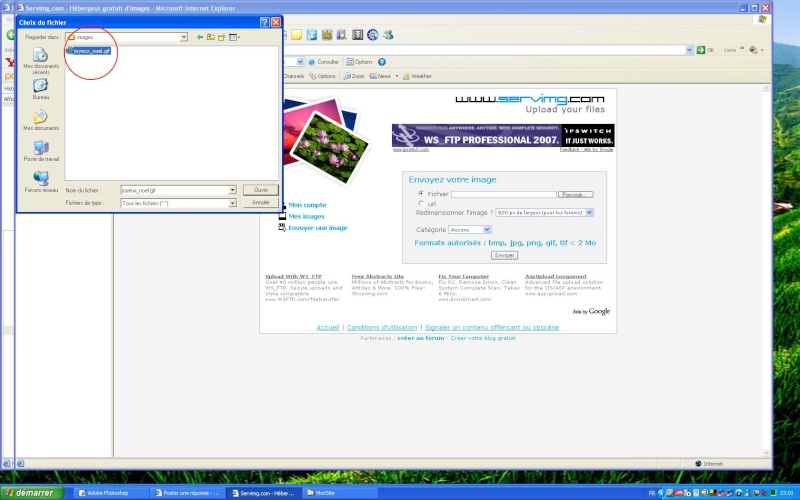Click Free Abstracts Site ad link

378,276
